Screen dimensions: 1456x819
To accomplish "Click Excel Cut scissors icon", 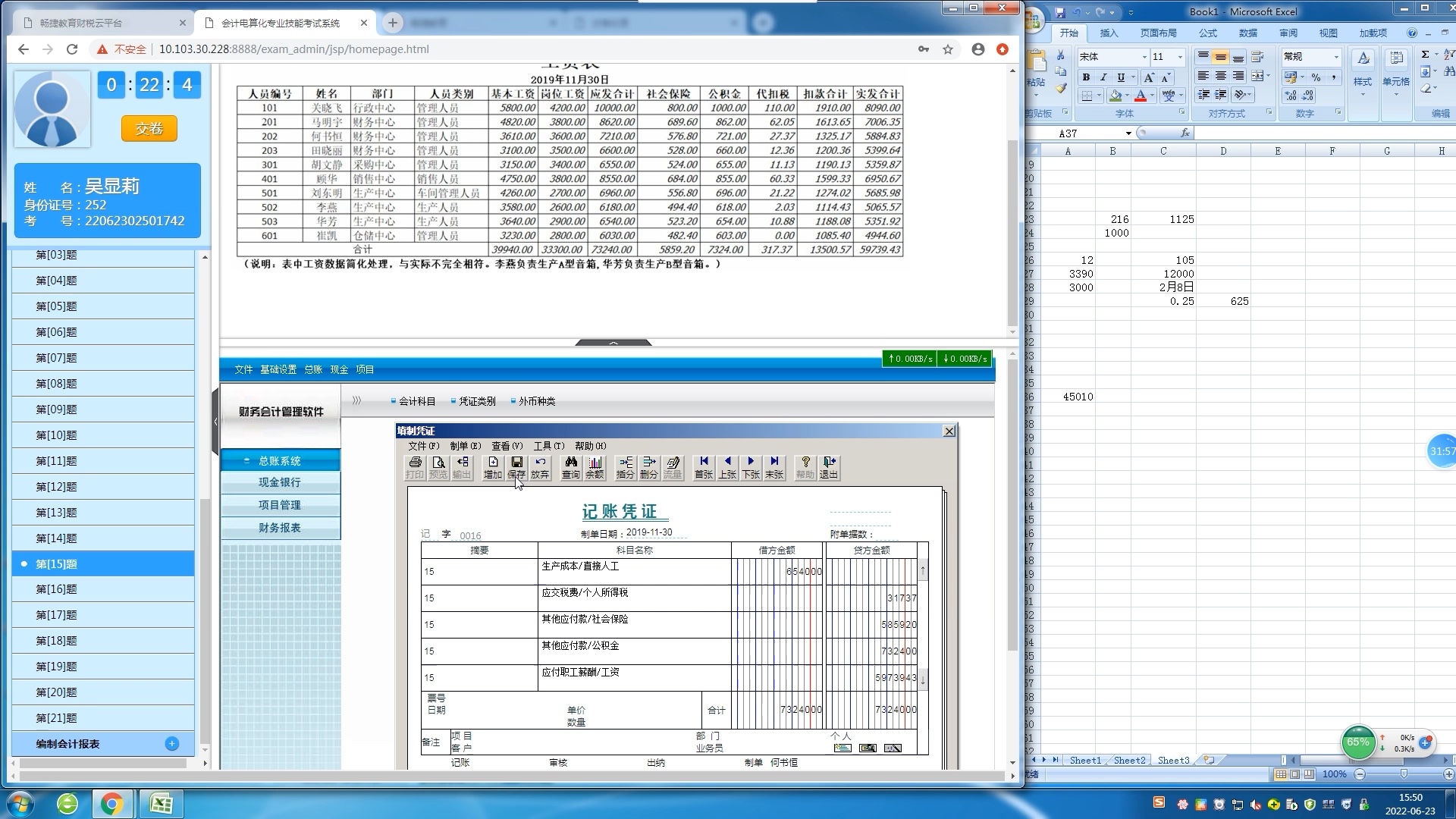I will [x=1061, y=55].
